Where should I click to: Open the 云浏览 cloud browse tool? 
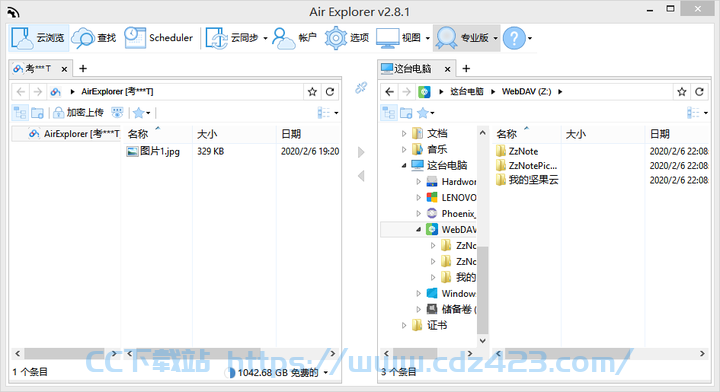tap(39, 38)
